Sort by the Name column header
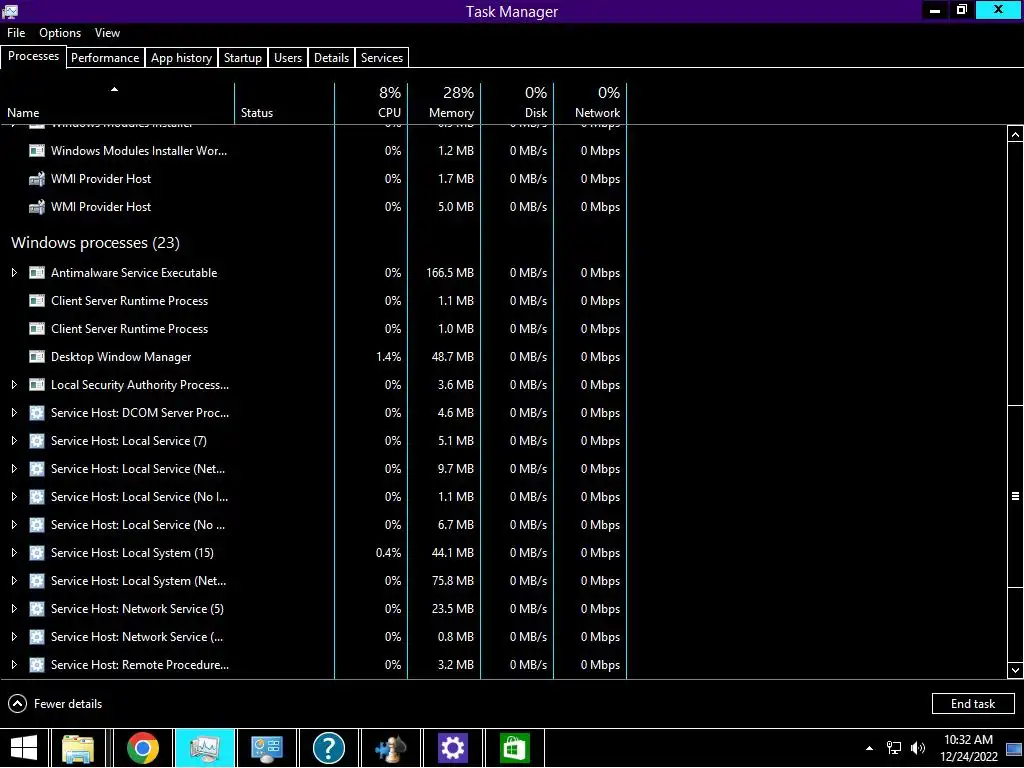Image resolution: width=1024 pixels, height=768 pixels. click(118, 103)
